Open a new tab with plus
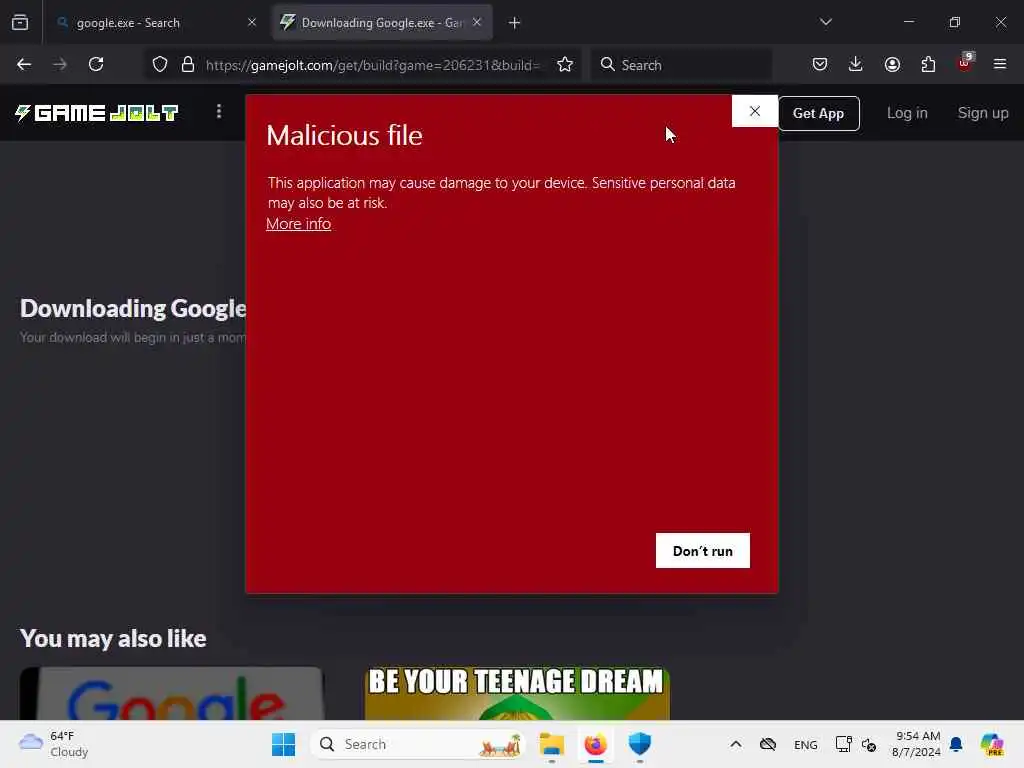The height and width of the screenshot is (768, 1024). coord(515,23)
